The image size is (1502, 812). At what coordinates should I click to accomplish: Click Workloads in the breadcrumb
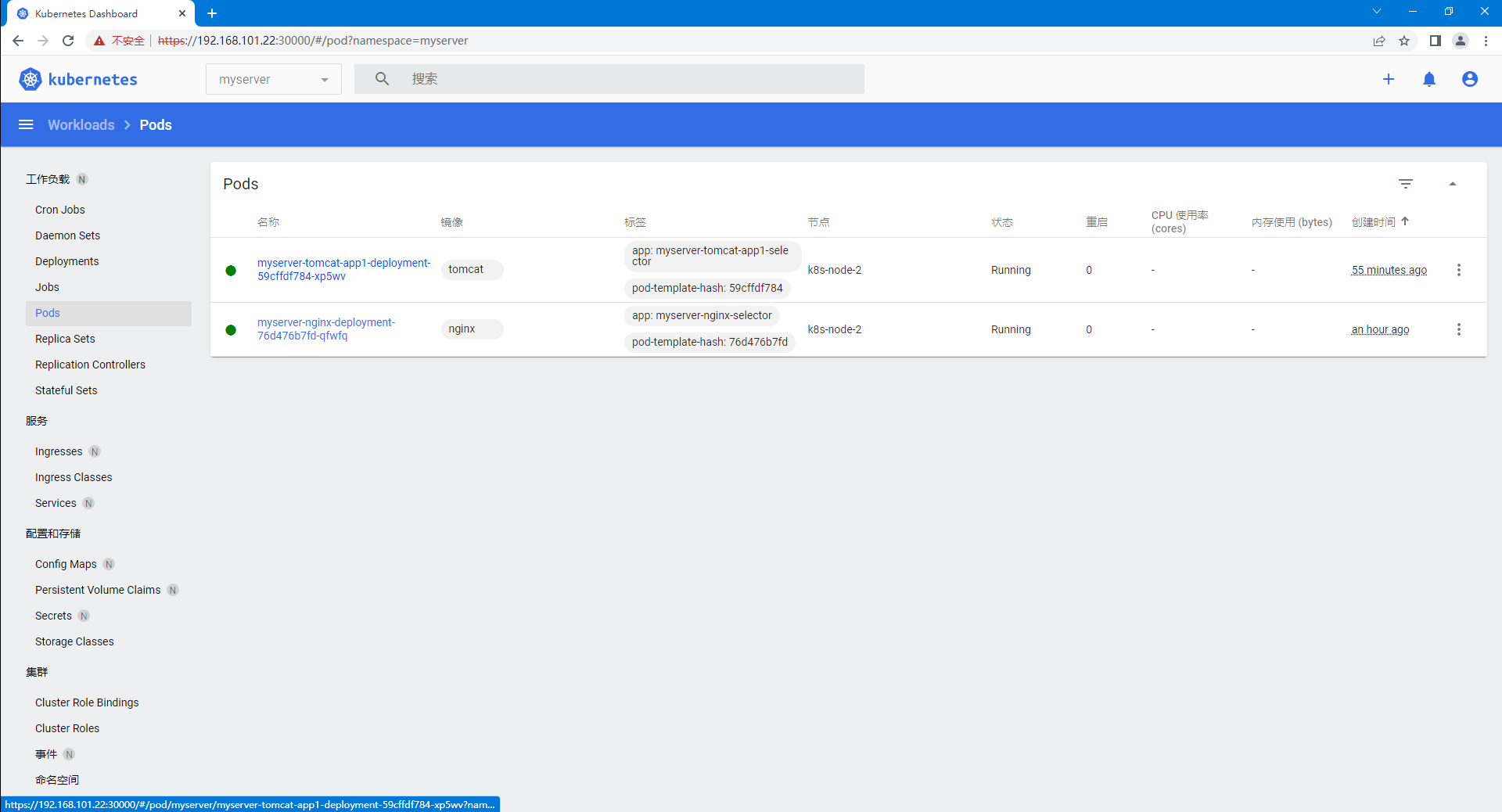pos(81,125)
